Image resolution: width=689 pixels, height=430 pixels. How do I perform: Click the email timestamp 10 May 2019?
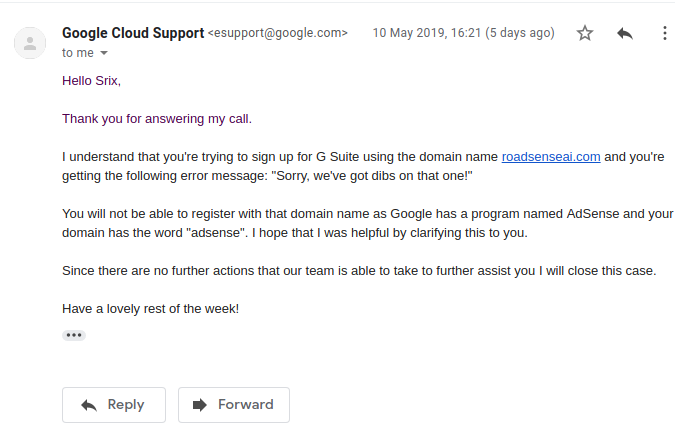pos(464,33)
